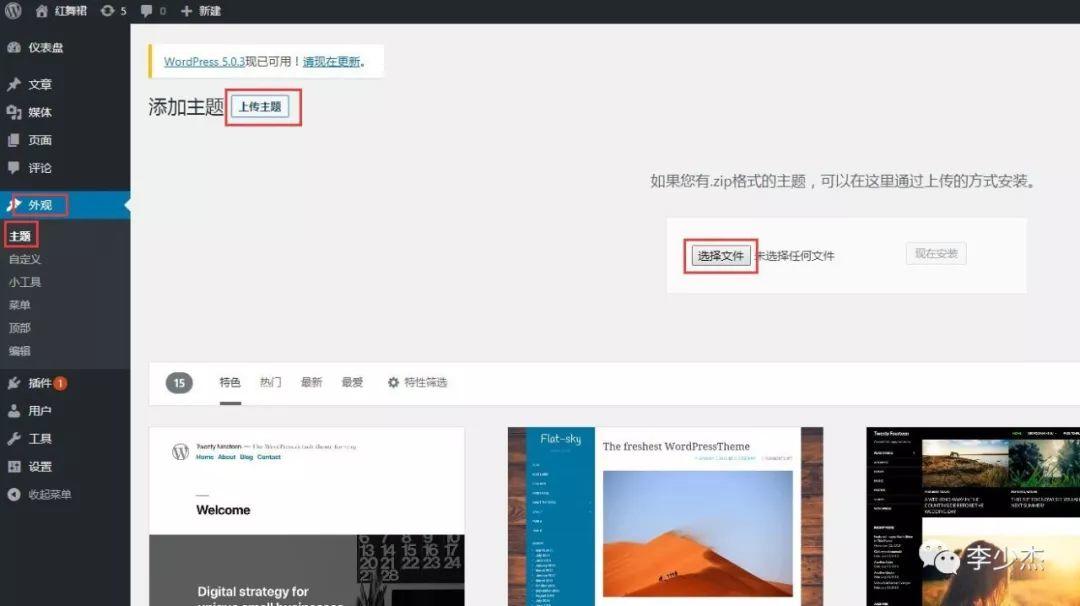
Task: Click the 工具 wrench icon
Action: [14, 439]
